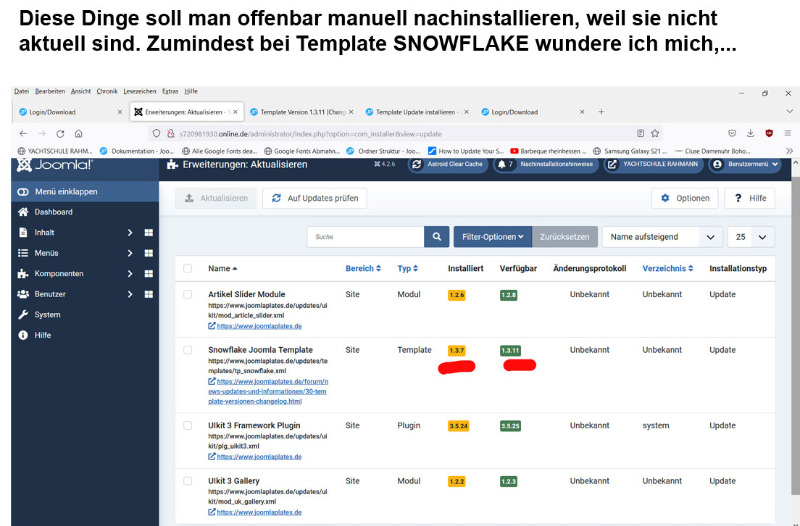Open the 25 items per page dropdown
800x526 pixels.
751,237
